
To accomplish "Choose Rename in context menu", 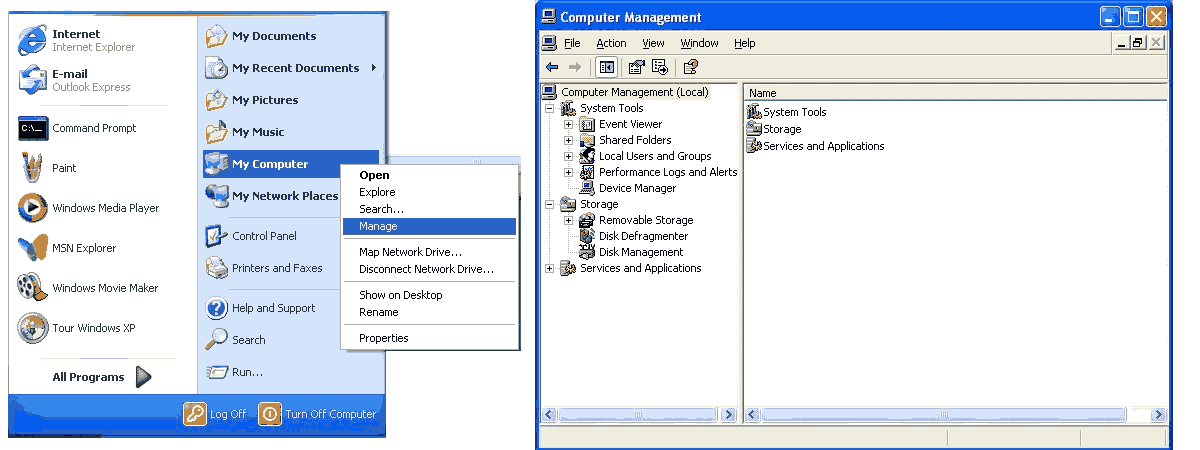I will click(x=430, y=312).
